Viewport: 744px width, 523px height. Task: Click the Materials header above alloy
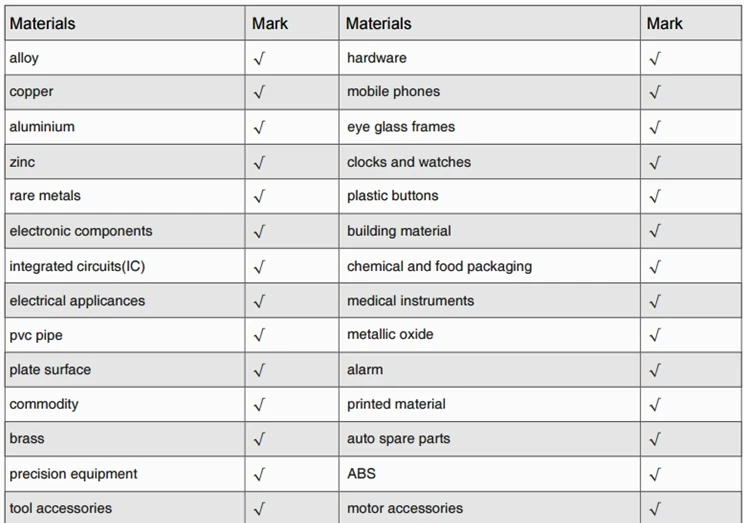point(42,23)
